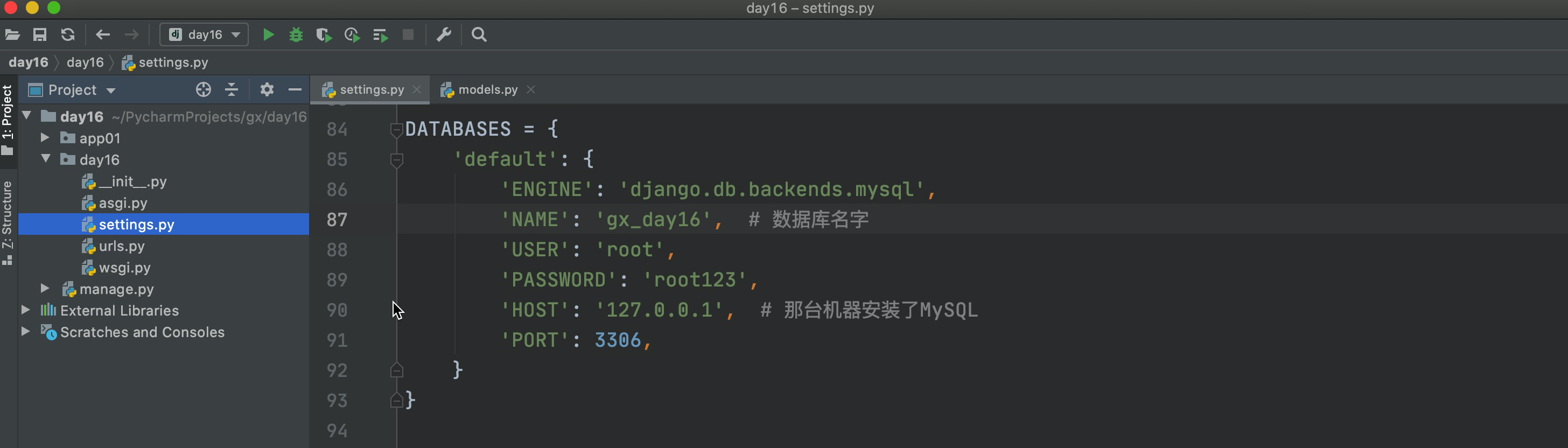Start debugging with the bug icon
This screenshot has width=1568, height=448.
(x=296, y=34)
